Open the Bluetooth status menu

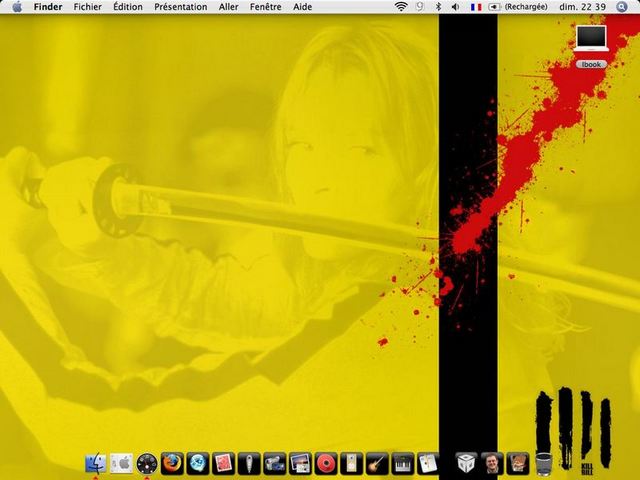tap(439, 7)
